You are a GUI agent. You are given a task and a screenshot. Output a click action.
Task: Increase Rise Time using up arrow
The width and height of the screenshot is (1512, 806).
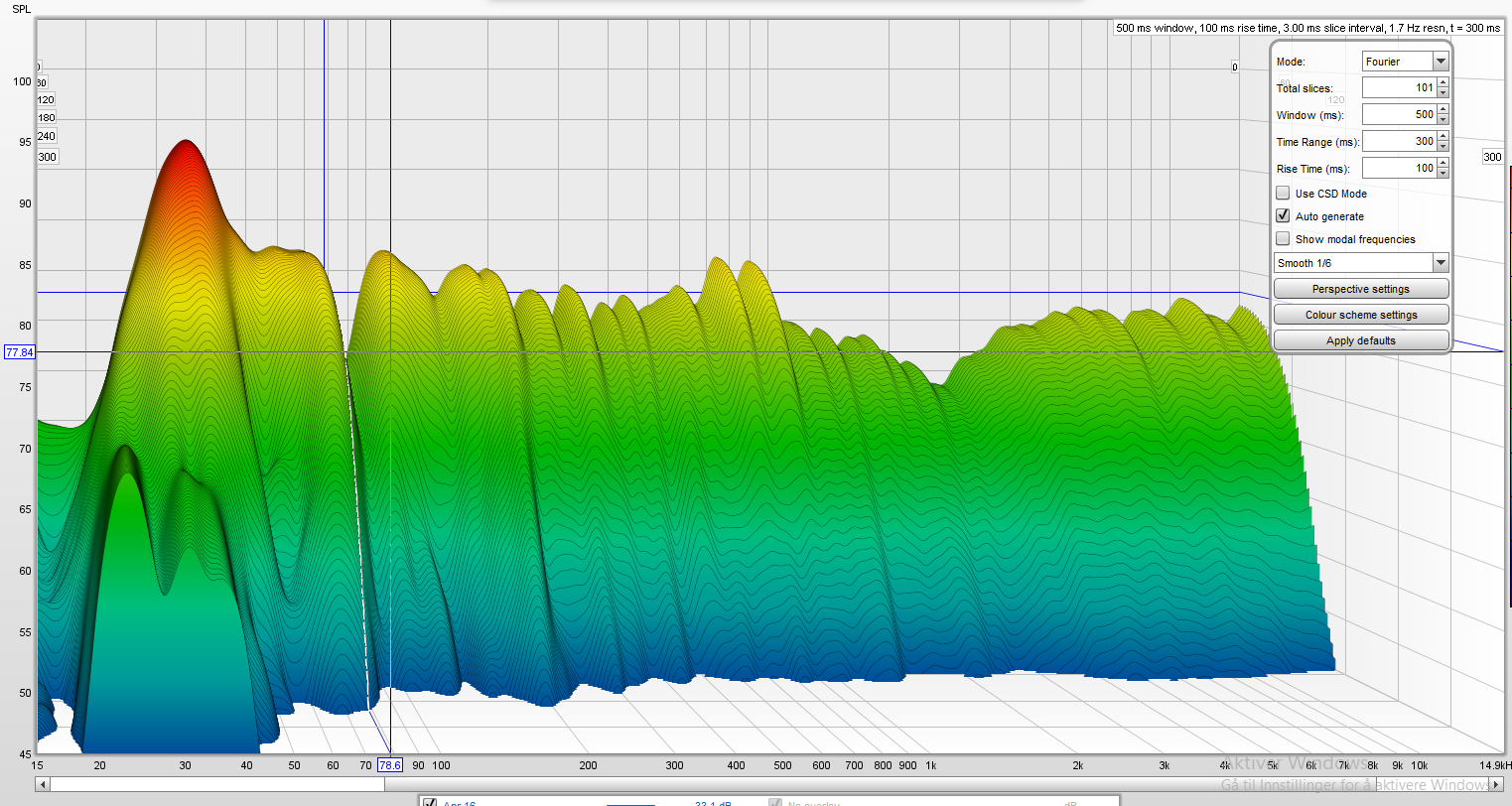[x=1443, y=164]
